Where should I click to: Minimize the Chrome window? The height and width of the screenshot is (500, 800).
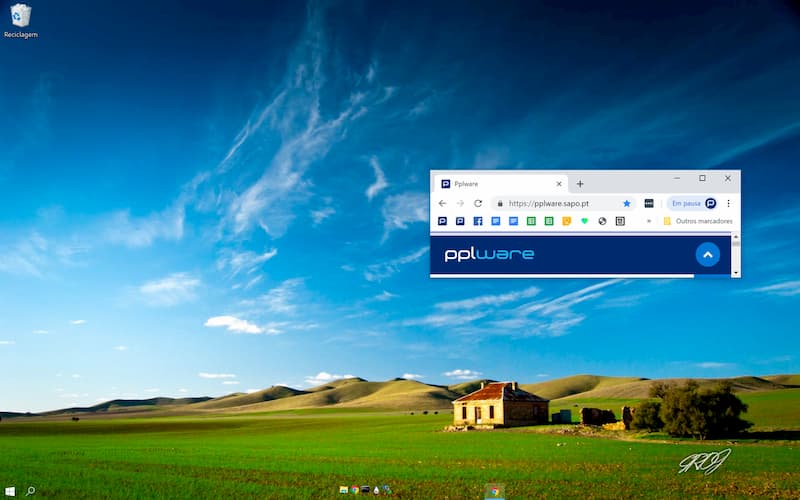coord(677,178)
